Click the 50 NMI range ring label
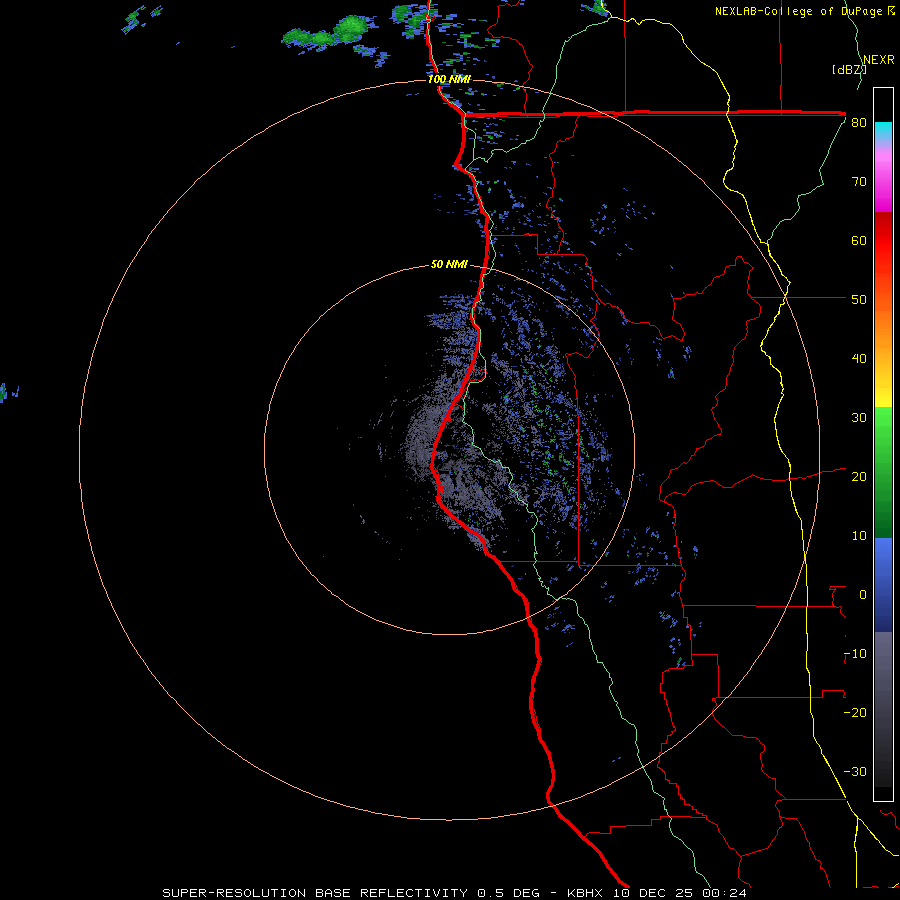Screen dimensions: 900x900 tap(449, 265)
